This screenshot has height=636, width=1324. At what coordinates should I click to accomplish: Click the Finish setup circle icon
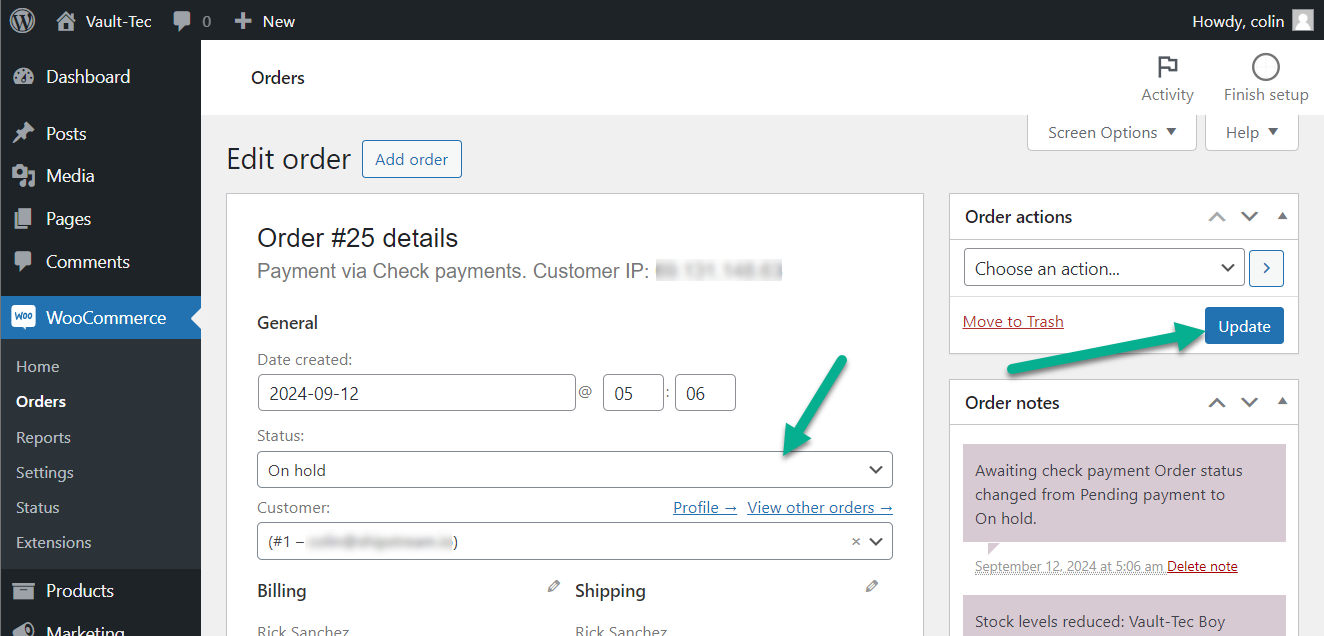pos(1265,68)
